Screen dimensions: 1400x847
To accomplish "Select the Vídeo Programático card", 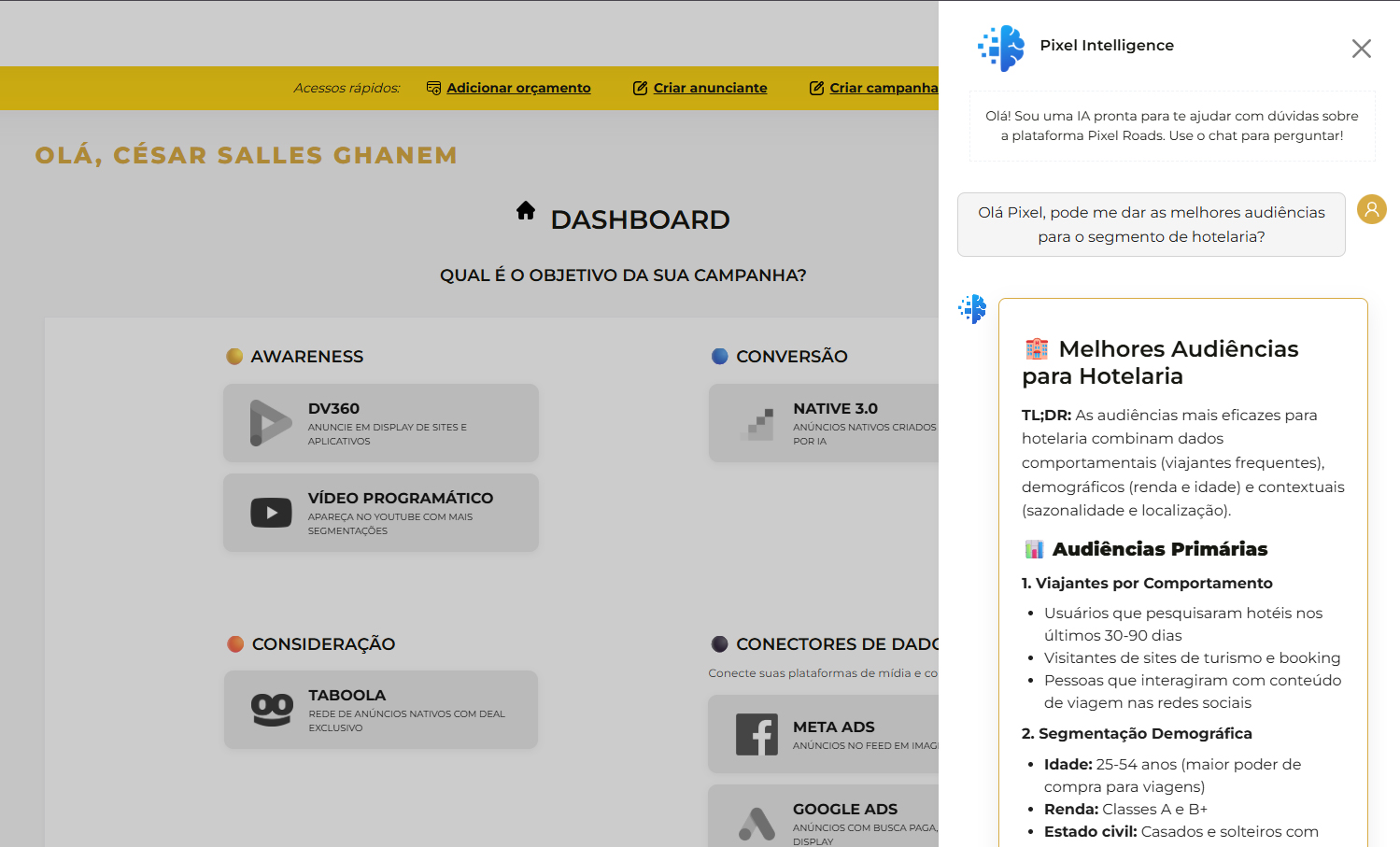I will tap(381, 513).
